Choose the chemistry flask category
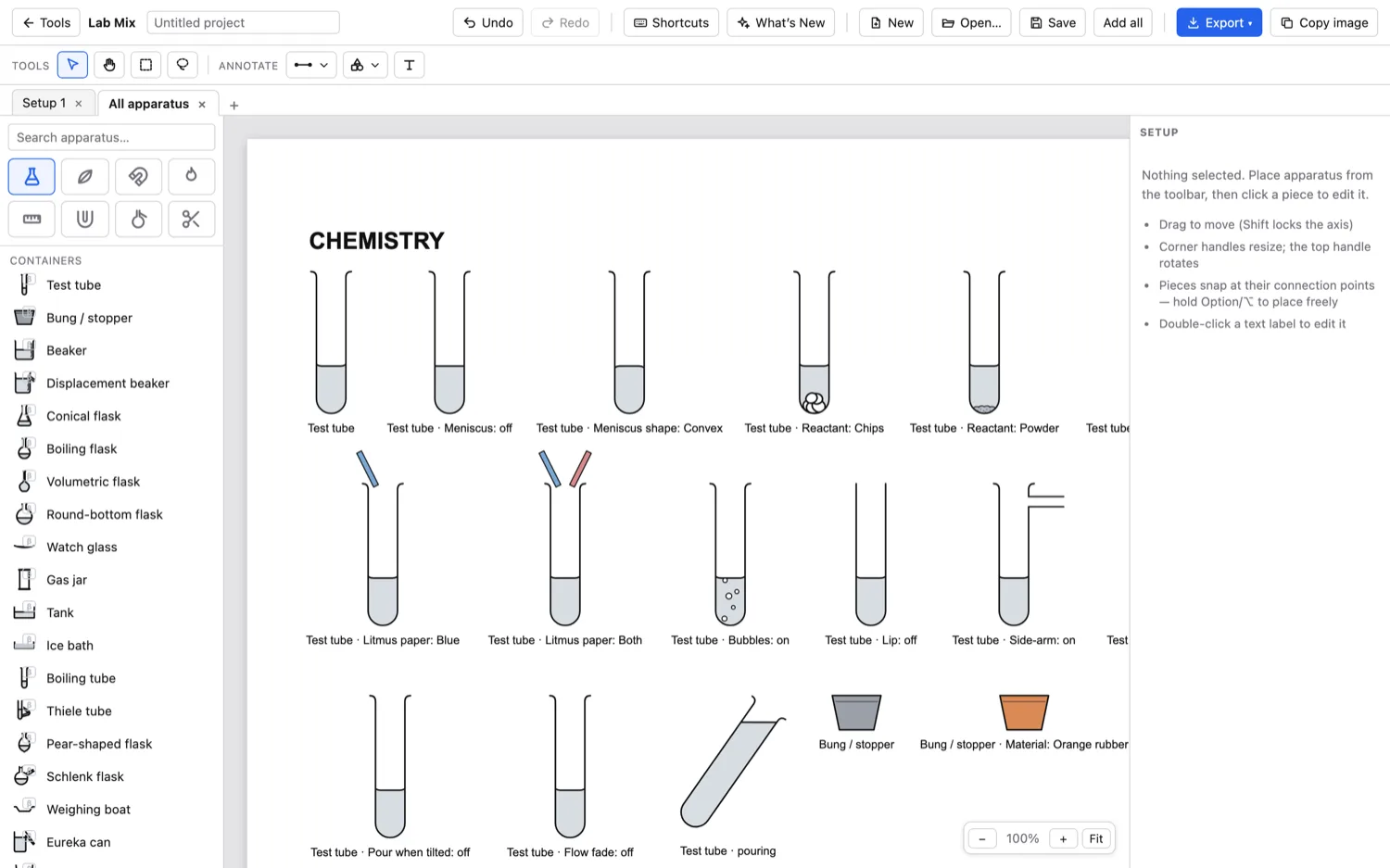The width and height of the screenshot is (1390, 868). [32, 176]
